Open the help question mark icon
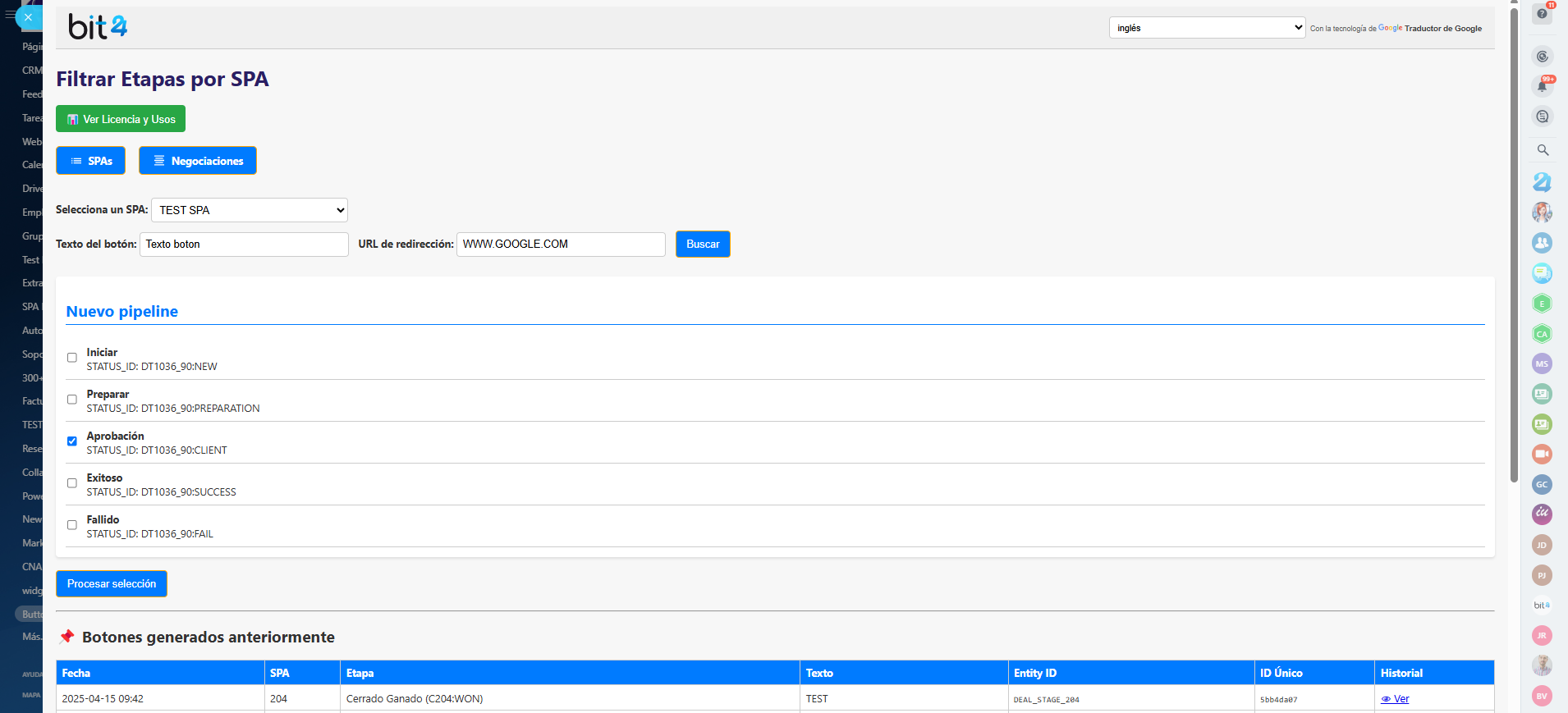Screen dimensions: 1568x713 pyautogui.click(x=1542, y=14)
